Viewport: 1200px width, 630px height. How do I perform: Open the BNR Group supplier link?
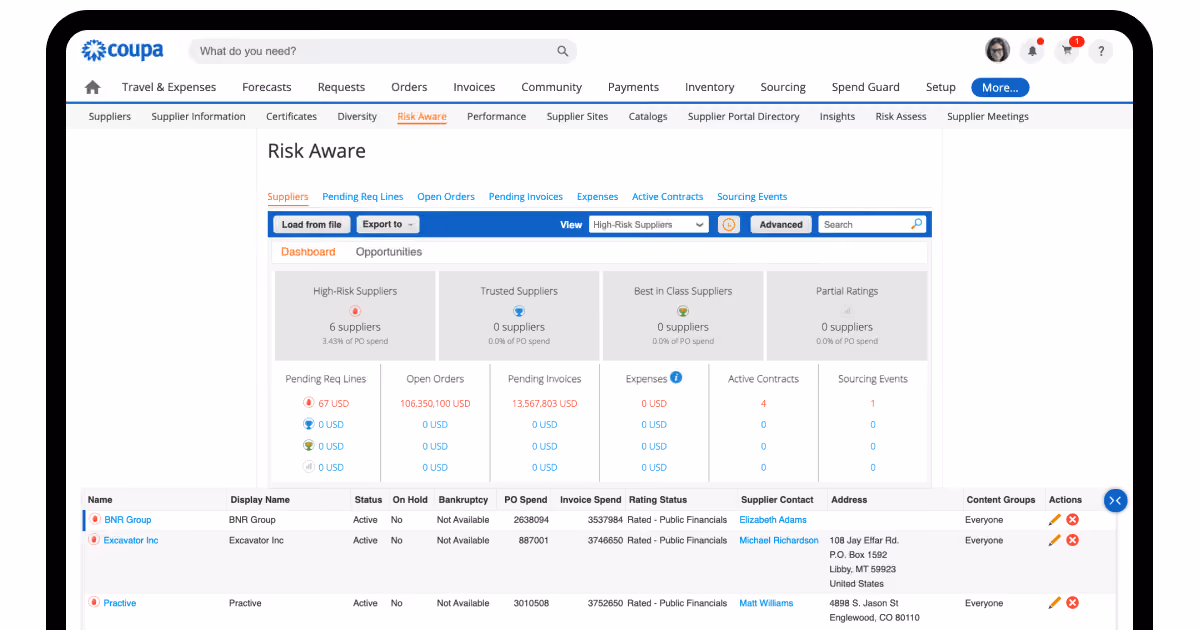[x=128, y=520]
